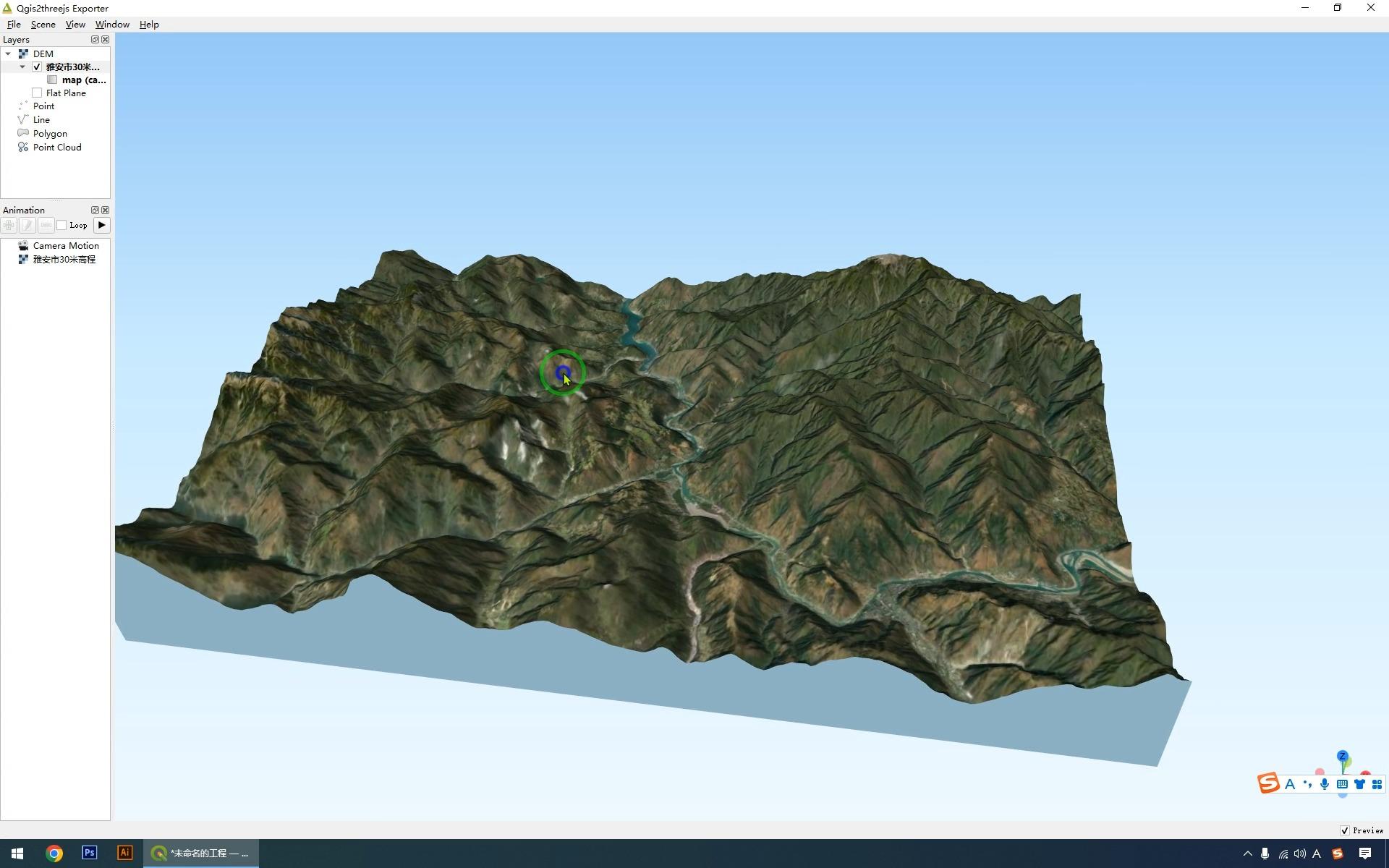The width and height of the screenshot is (1389, 868).
Task: Remove animation entry using minus icon
Action: click(46, 225)
